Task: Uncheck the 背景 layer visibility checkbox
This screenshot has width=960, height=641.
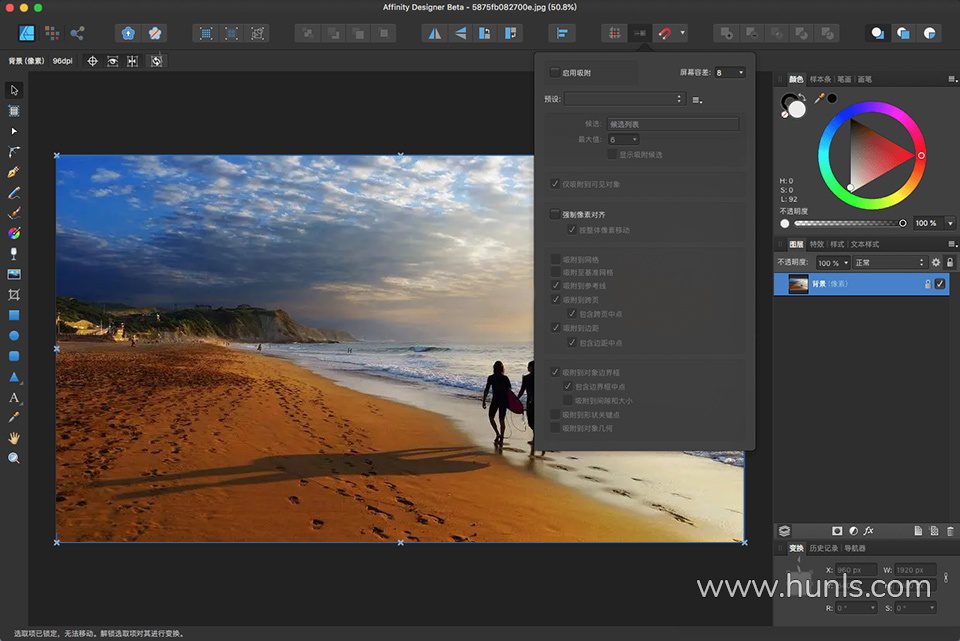Action: [x=940, y=284]
